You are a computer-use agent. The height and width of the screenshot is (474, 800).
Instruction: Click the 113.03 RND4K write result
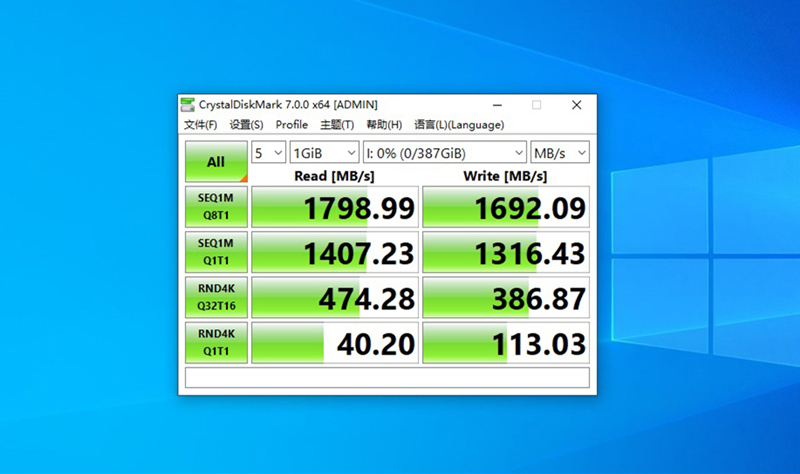coord(506,343)
